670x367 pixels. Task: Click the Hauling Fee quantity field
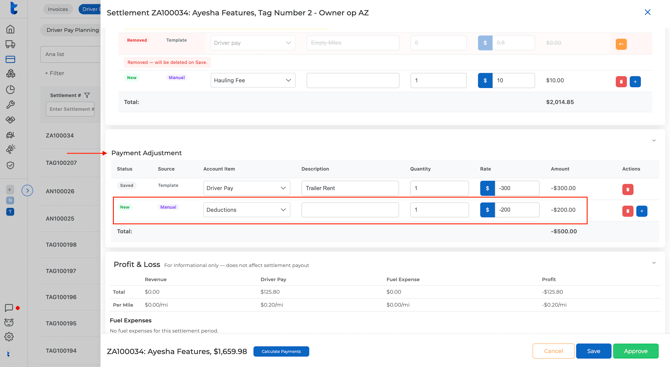pyautogui.click(x=438, y=80)
